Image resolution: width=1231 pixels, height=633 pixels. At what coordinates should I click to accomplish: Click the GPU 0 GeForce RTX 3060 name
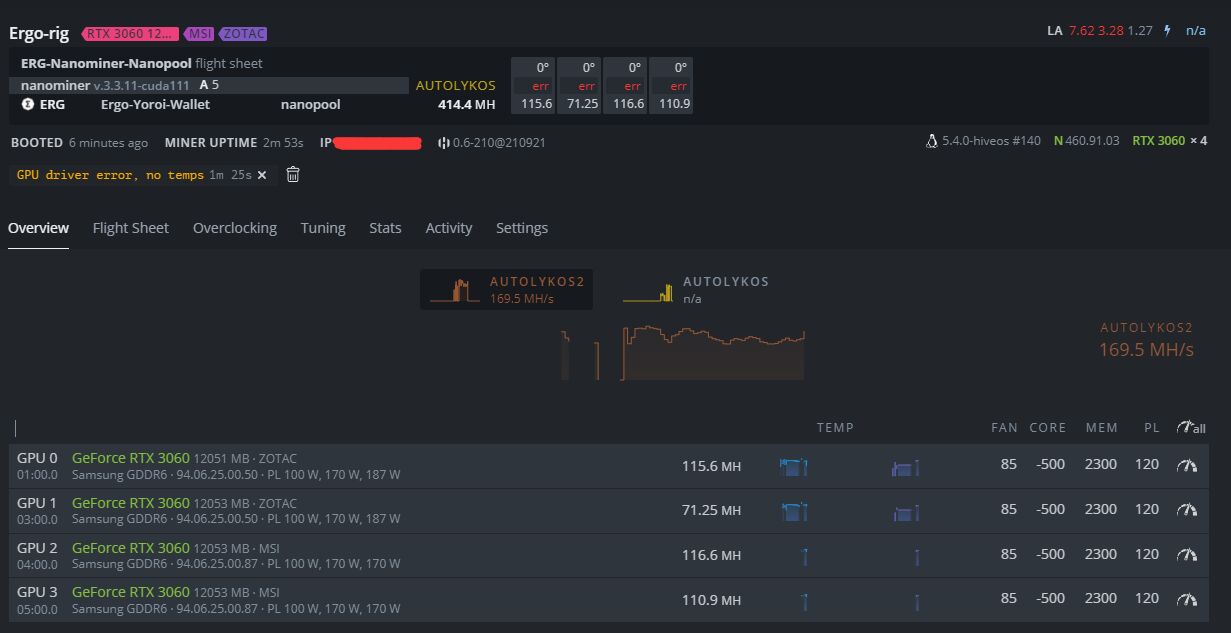point(130,458)
